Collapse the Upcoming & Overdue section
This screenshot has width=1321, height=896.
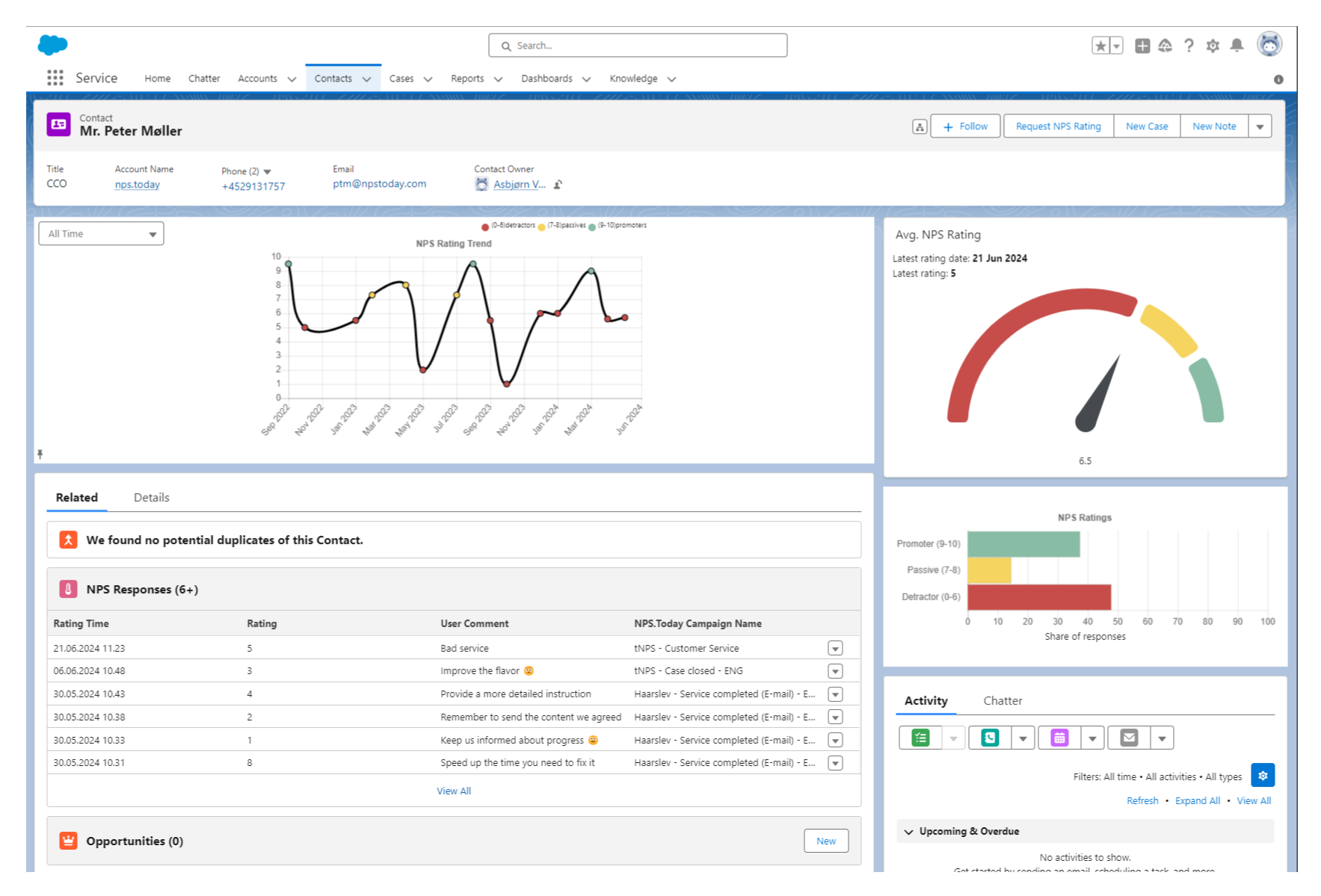coord(909,831)
